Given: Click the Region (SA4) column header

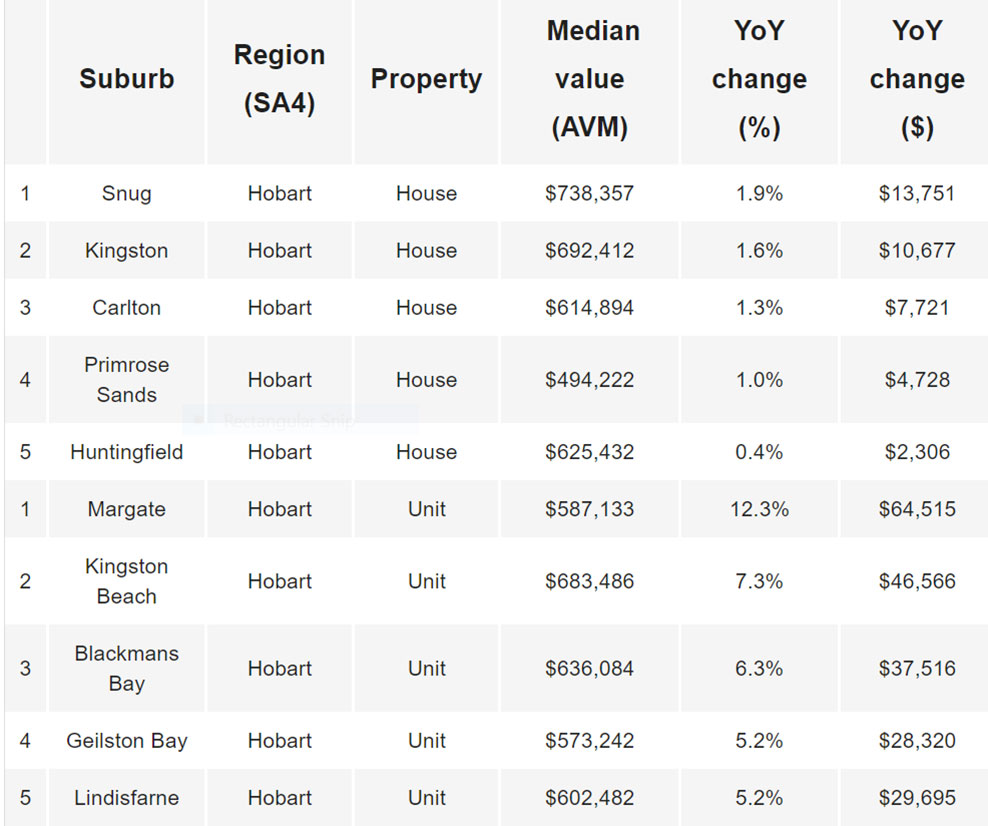Looking at the screenshot, I should pos(279,79).
